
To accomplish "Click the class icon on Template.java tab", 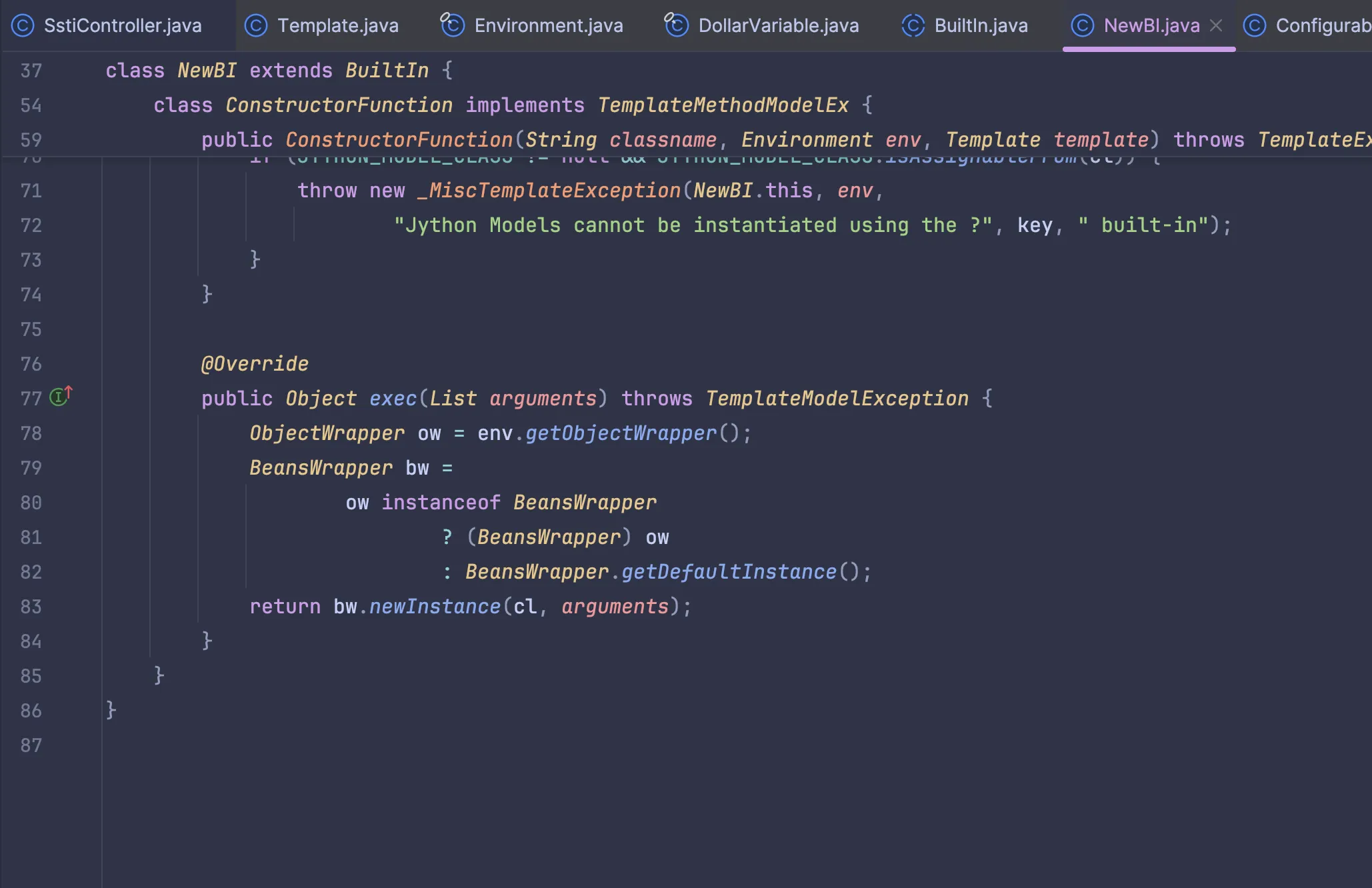I will (x=256, y=25).
